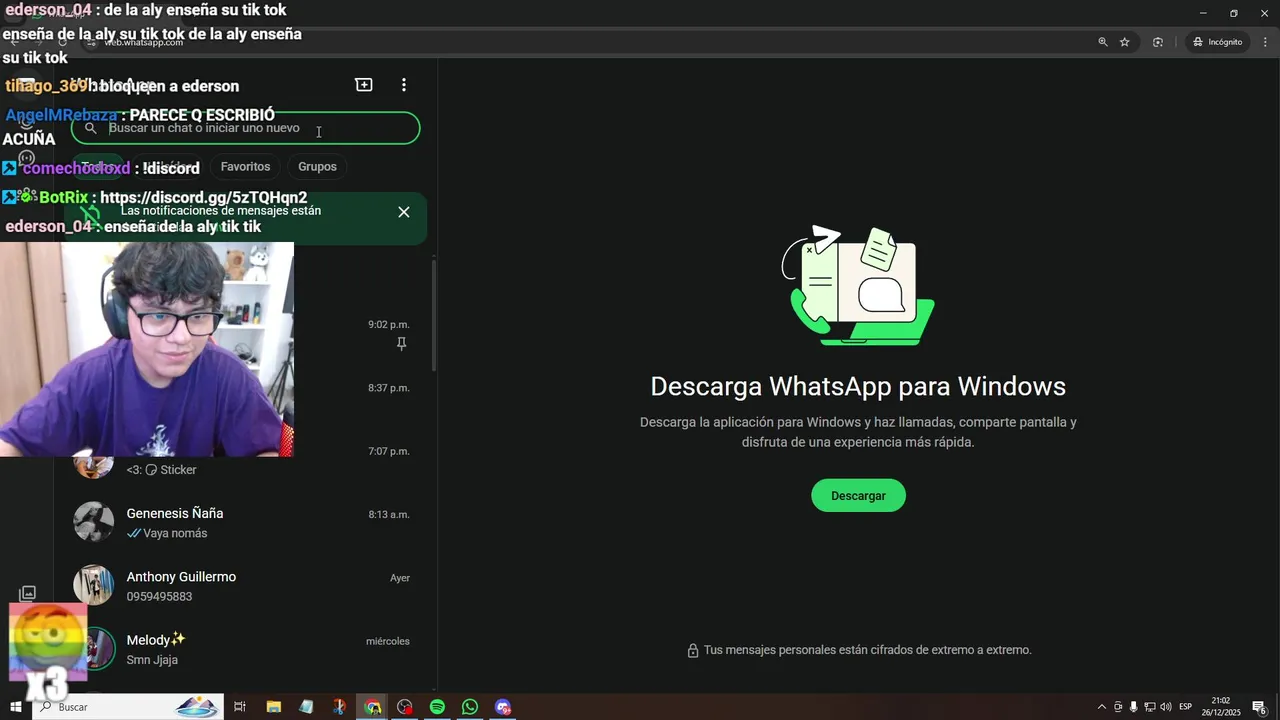Image resolution: width=1280 pixels, height=720 pixels.
Task: Focus the 'Buscar un chat' search field
Action: click(245, 128)
